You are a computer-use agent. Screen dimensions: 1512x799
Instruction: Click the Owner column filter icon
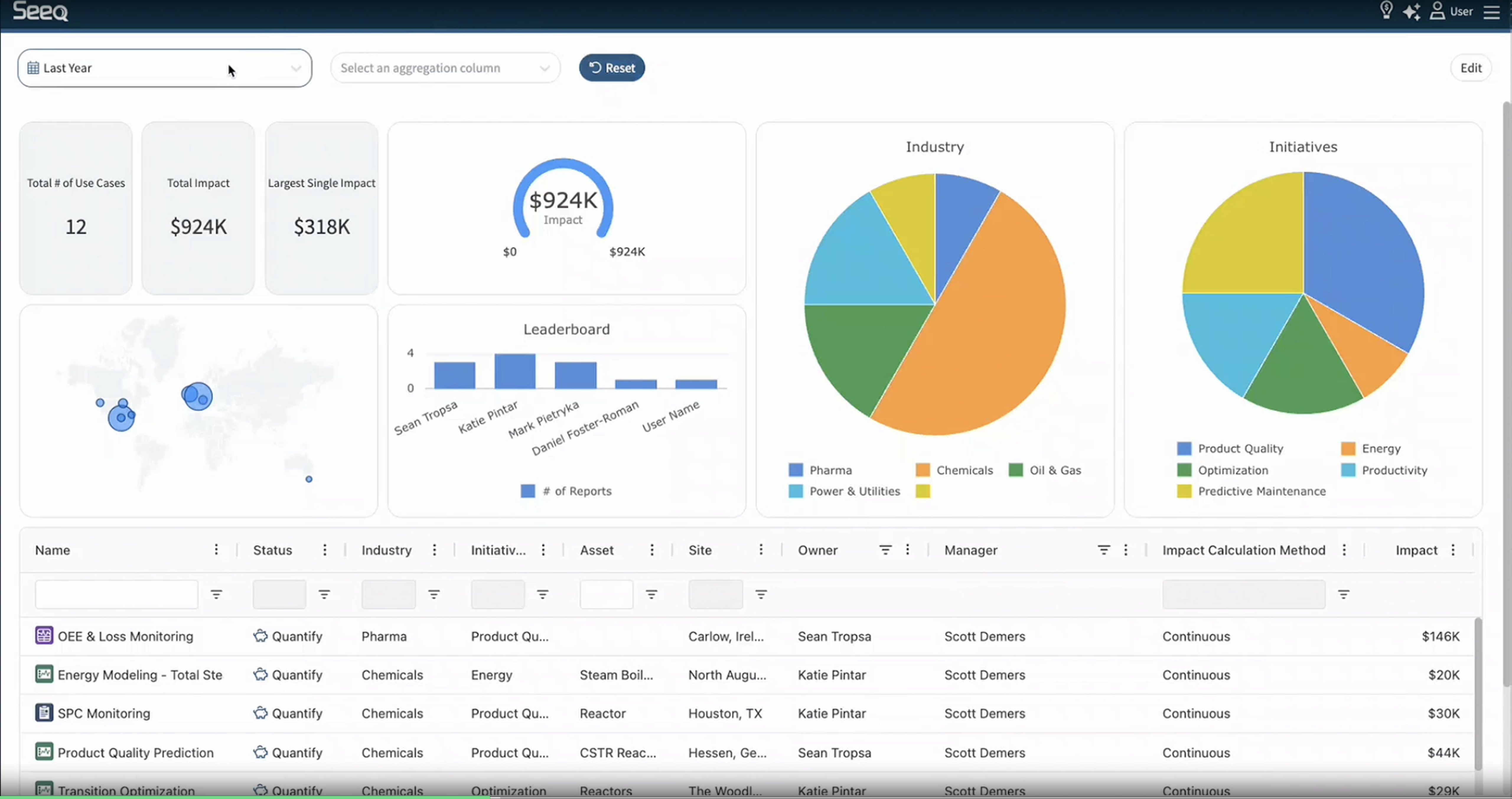pos(885,549)
